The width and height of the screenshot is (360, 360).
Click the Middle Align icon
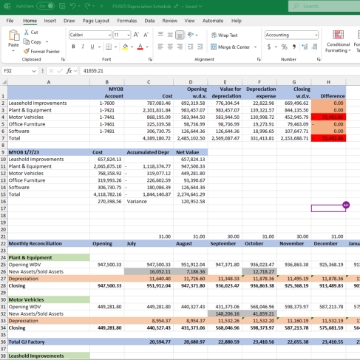(170, 35)
